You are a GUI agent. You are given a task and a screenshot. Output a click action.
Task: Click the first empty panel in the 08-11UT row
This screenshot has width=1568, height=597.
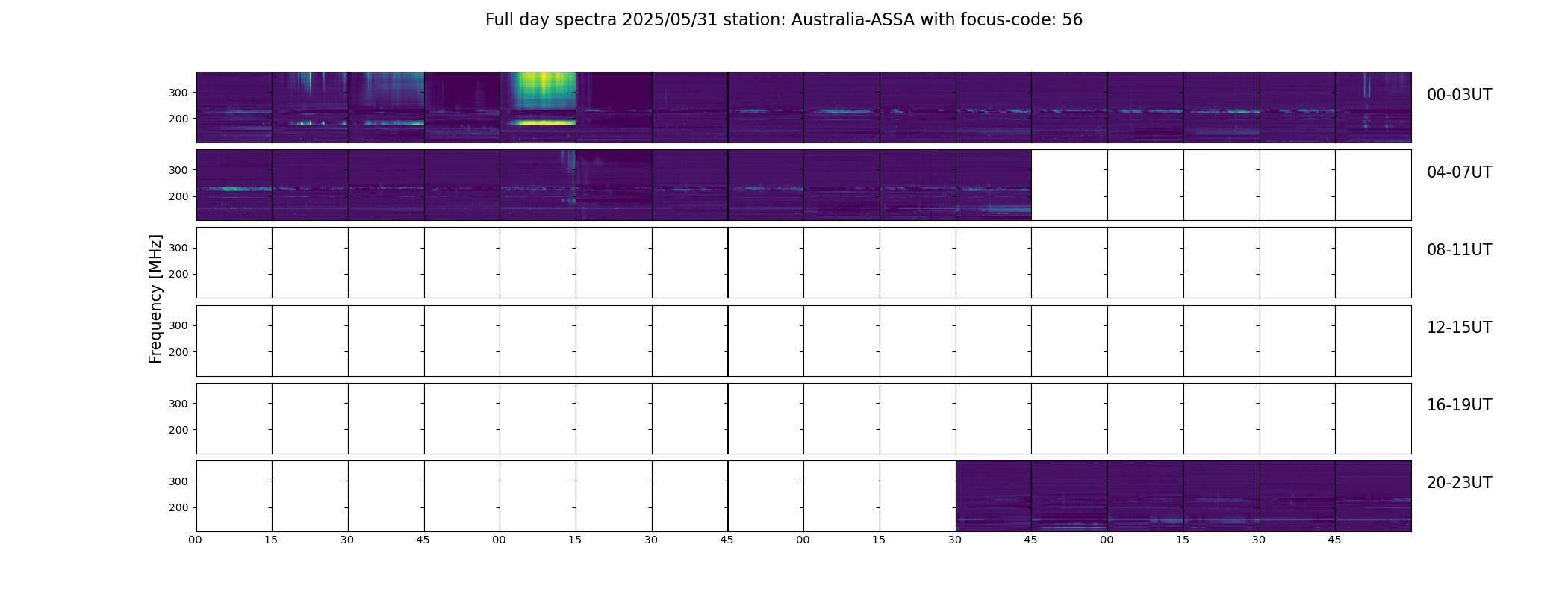[x=234, y=263]
